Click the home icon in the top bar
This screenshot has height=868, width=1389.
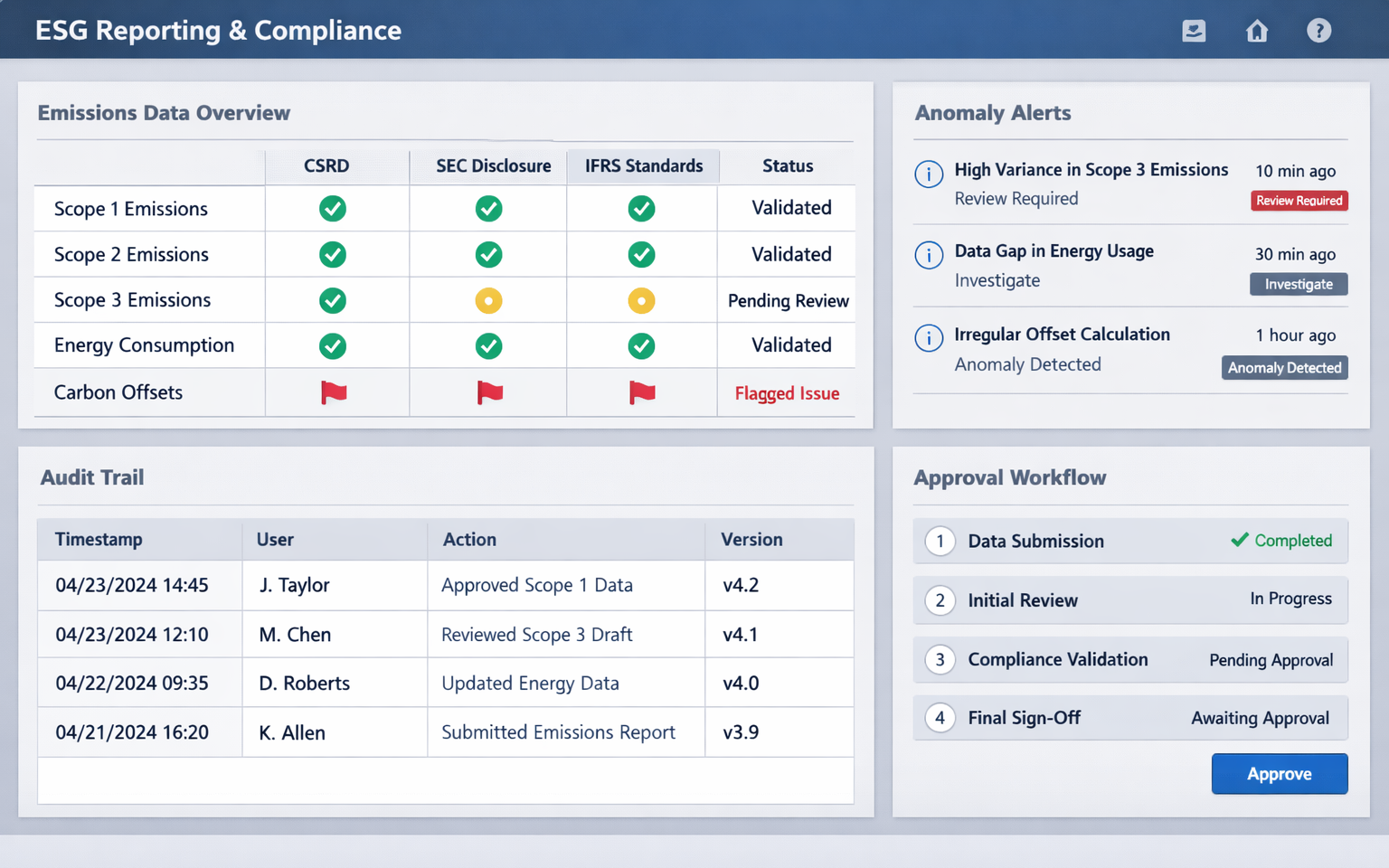(x=1257, y=30)
